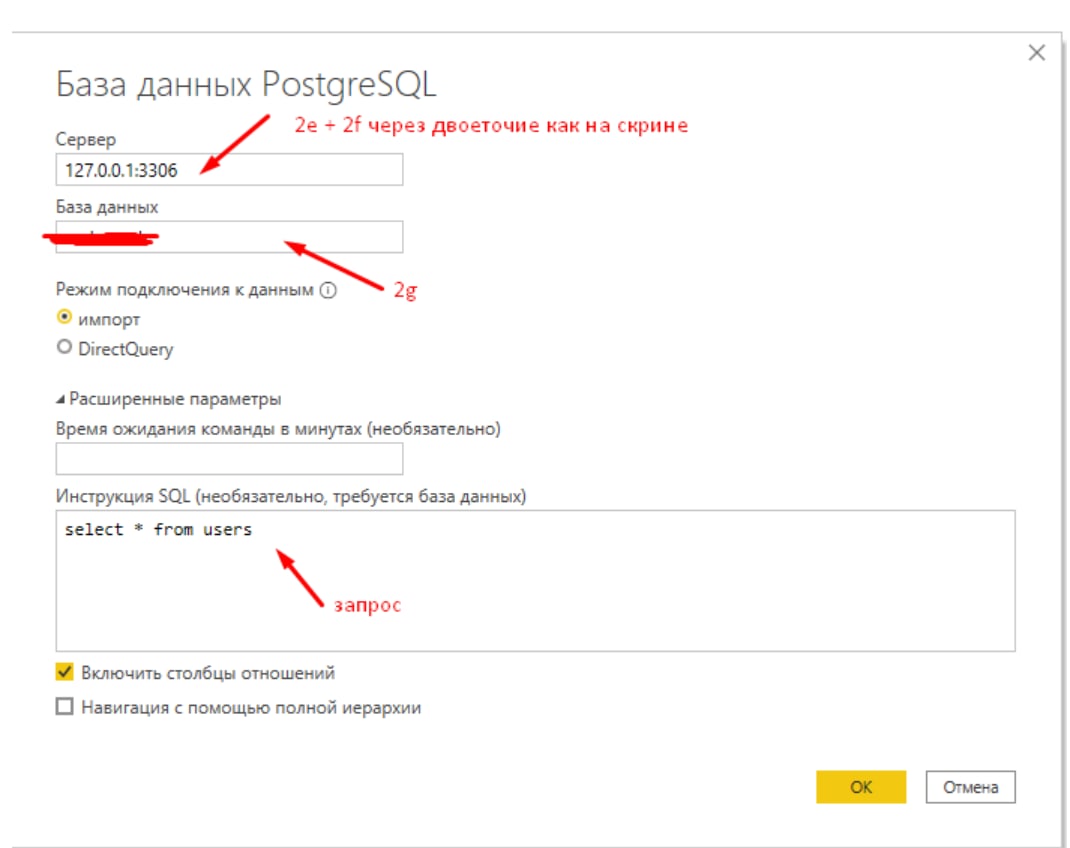Focus the Сервер input field
Screen dimensions: 1070x848
pos(229,169)
